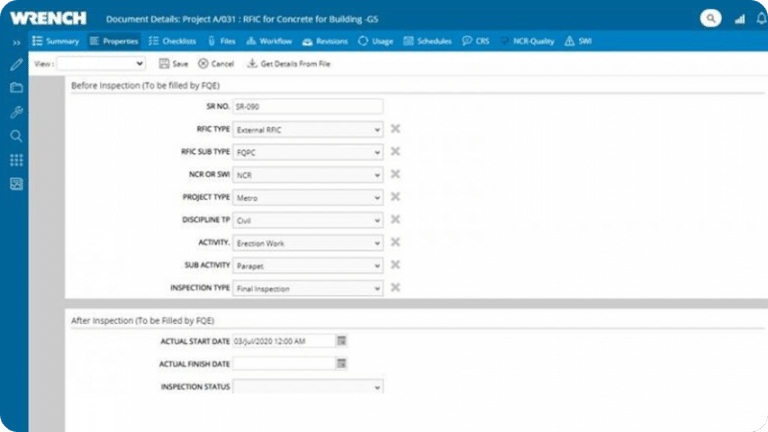Viewport: 768px width, 432px height.
Task: Click the WRENCH logo
Action: click(48, 19)
